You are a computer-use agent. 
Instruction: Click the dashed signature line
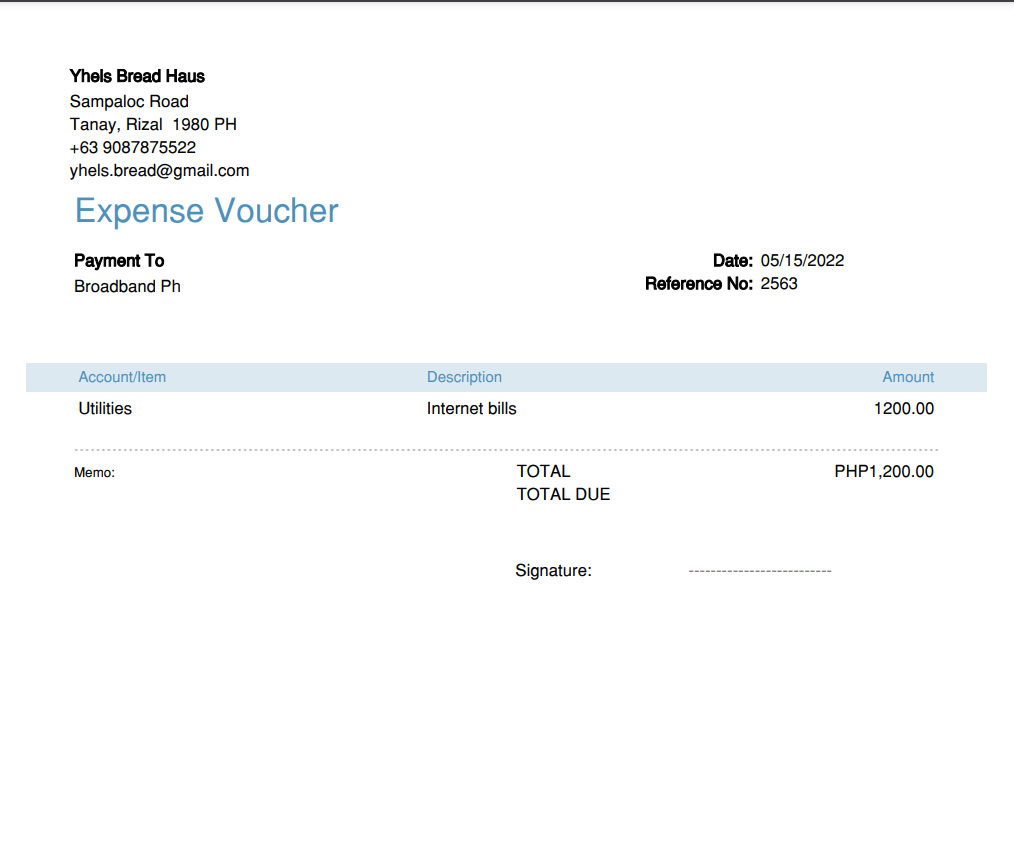click(x=760, y=571)
